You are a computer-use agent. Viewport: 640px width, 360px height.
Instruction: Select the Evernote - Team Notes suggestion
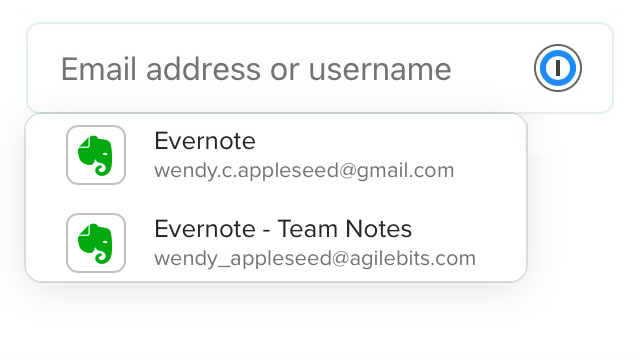[276, 243]
